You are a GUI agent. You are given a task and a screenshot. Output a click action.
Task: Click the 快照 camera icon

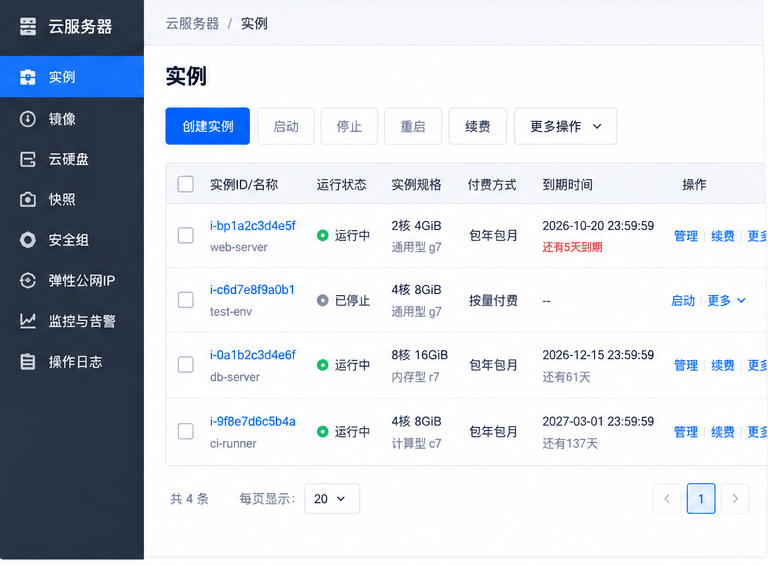28,199
